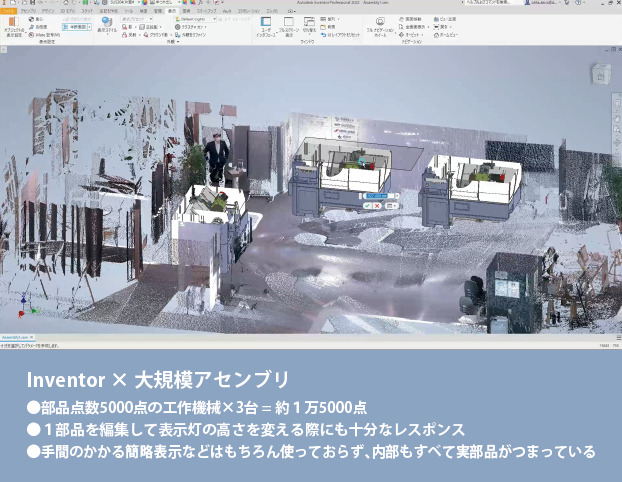Open document tabs menu at bottom right
Viewport: 622px width, 482px height.
click(618, 337)
